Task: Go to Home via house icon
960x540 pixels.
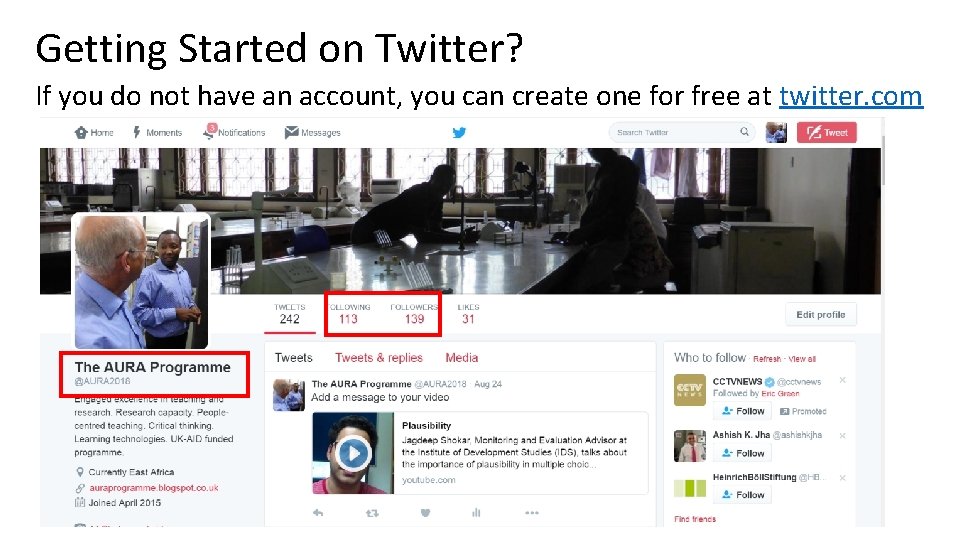Action: point(81,132)
